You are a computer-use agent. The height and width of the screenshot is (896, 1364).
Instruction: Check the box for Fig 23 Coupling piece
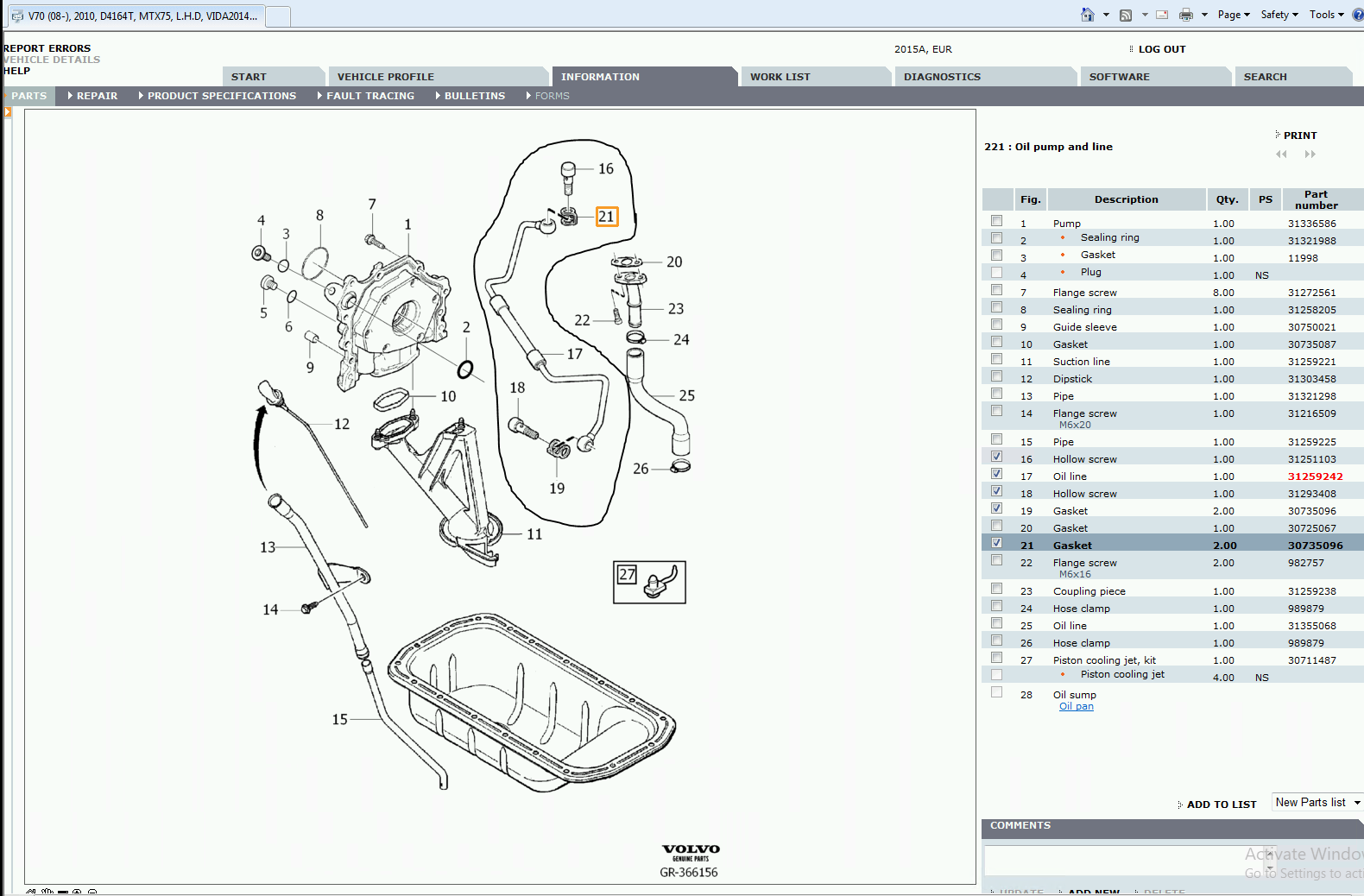(997, 589)
